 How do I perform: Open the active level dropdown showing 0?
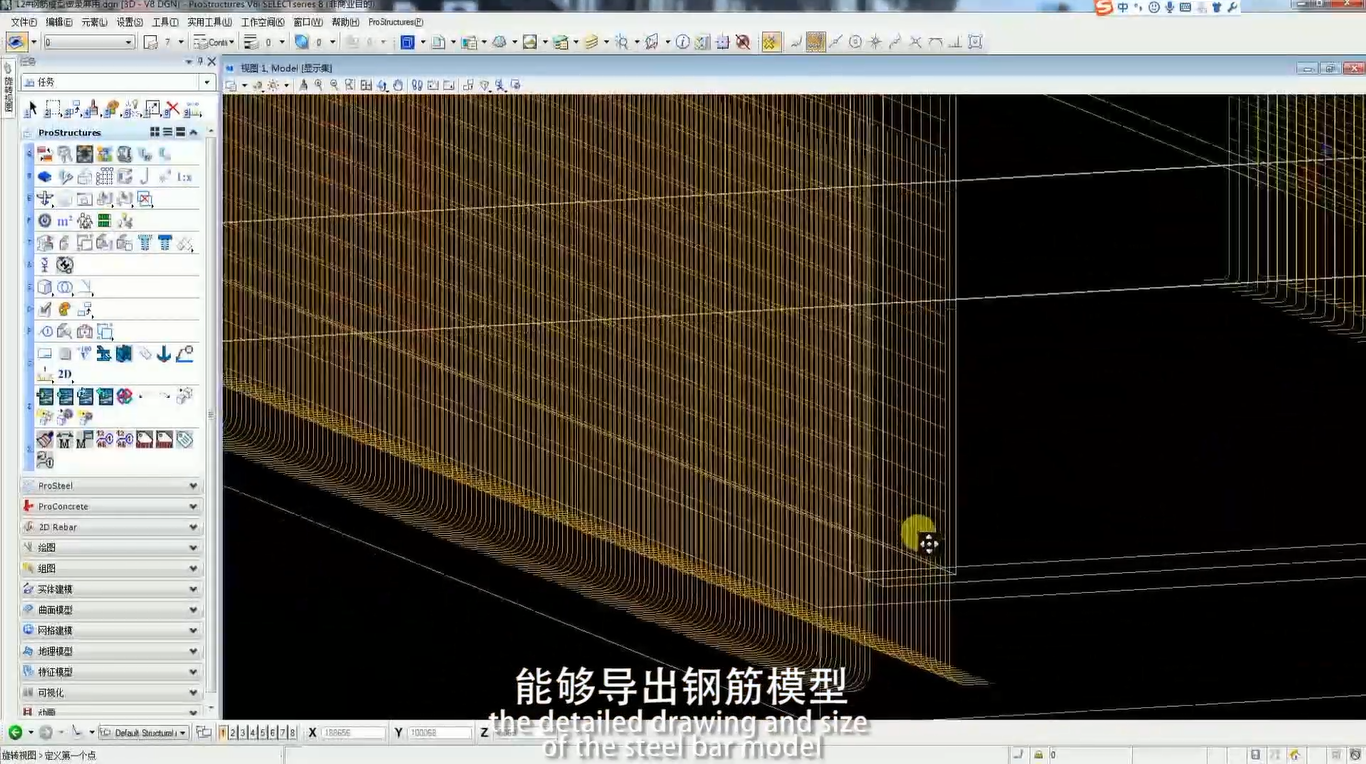[x=88, y=42]
